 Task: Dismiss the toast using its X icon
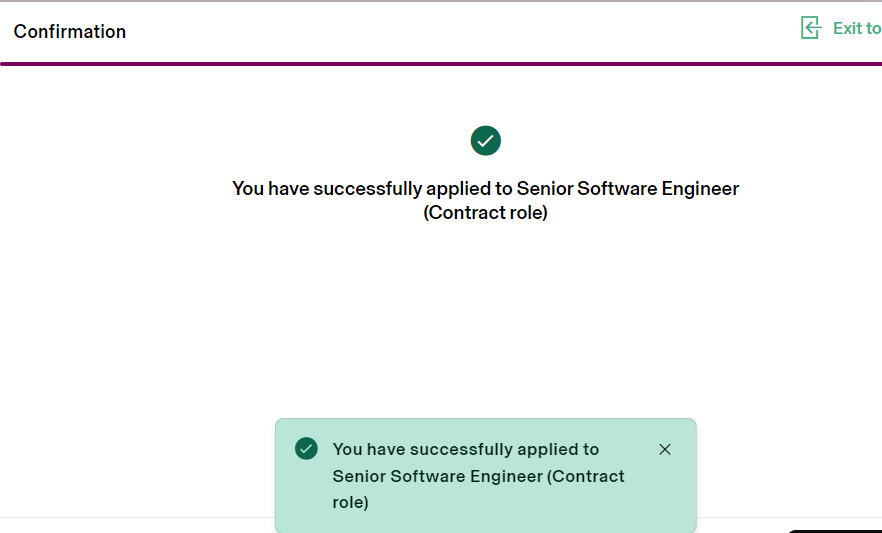(x=665, y=449)
